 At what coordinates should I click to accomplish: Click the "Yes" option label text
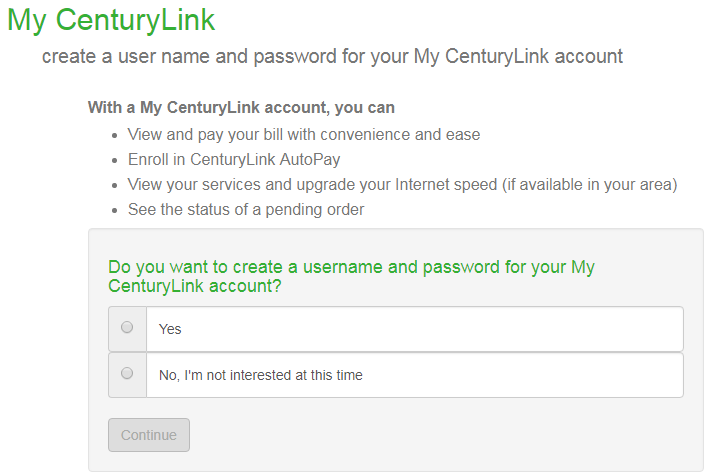click(170, 329)
